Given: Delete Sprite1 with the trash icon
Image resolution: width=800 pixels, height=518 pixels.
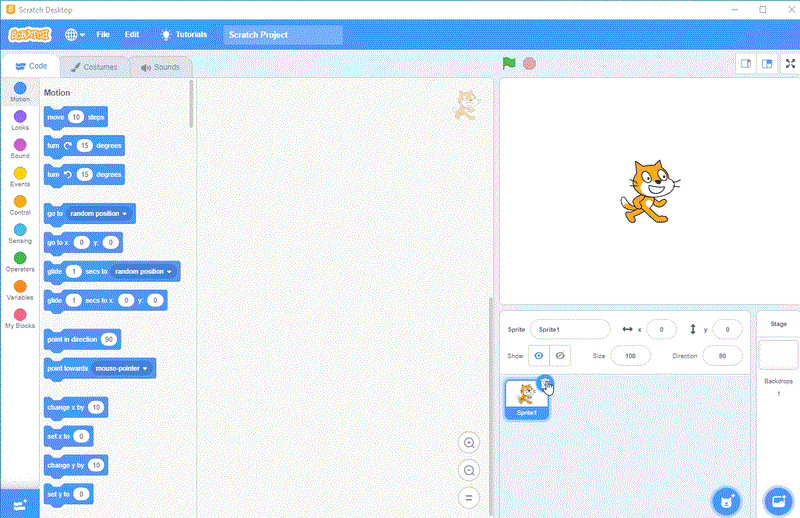Looking at the screenshot, I should click(x=545, y=383).
